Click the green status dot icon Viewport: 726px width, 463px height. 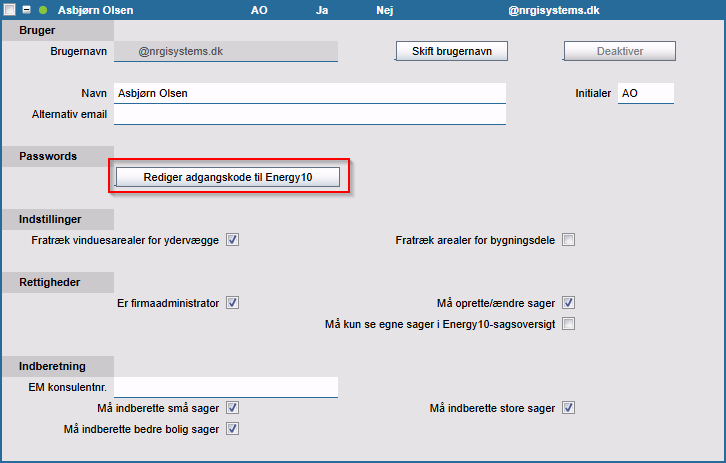pos(43,10)
